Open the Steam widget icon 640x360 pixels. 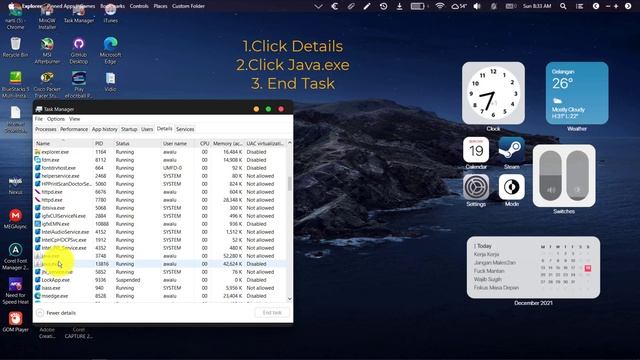point(511,150)
